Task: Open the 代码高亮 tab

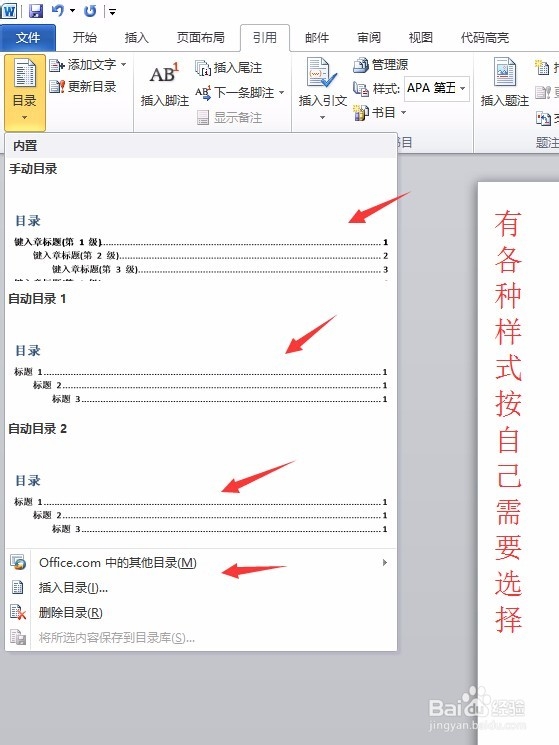Action: [484, 38]
